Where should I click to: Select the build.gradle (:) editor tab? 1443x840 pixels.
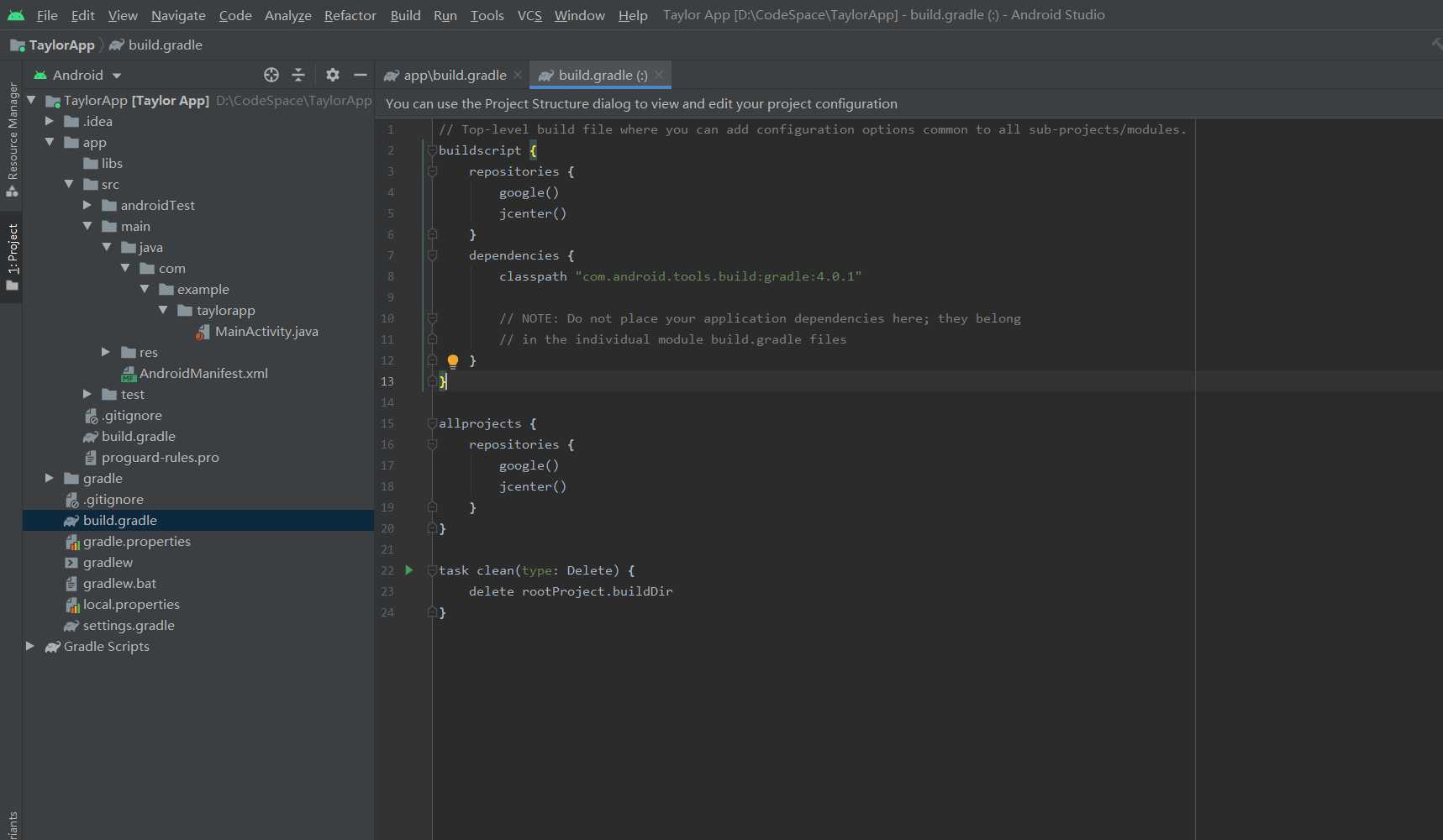click(x=602, y=75)
